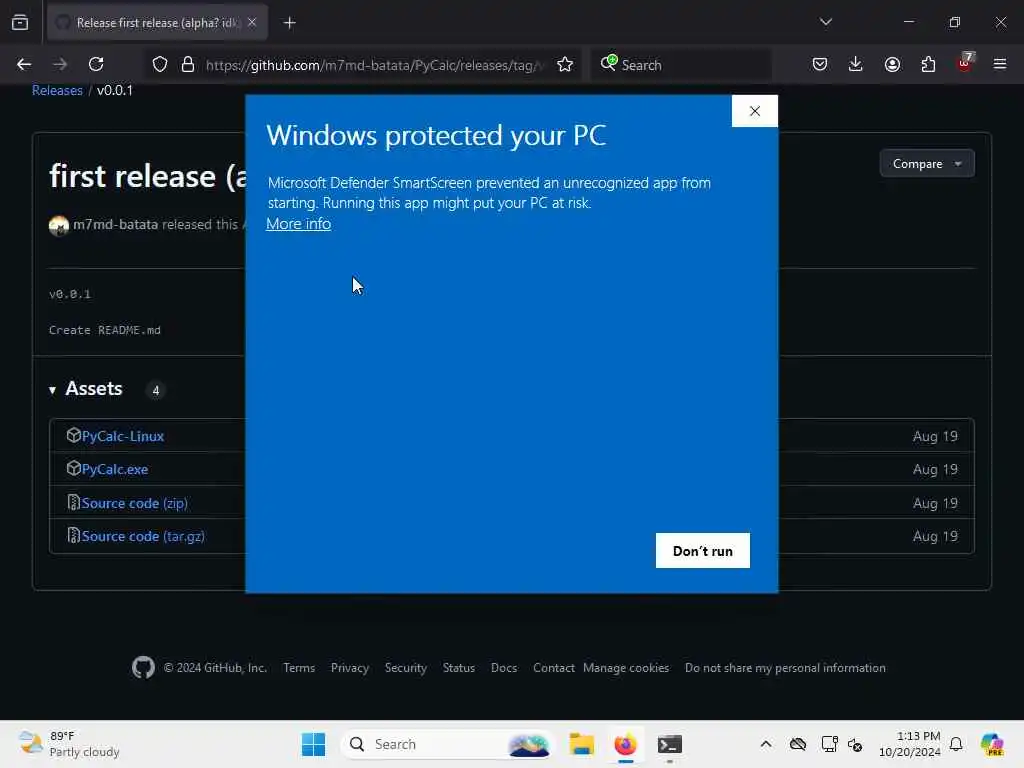Open the Contact footer link
Image resolution: width=1024 pixels, height=768 pixels.
click(x=554, y=667)
